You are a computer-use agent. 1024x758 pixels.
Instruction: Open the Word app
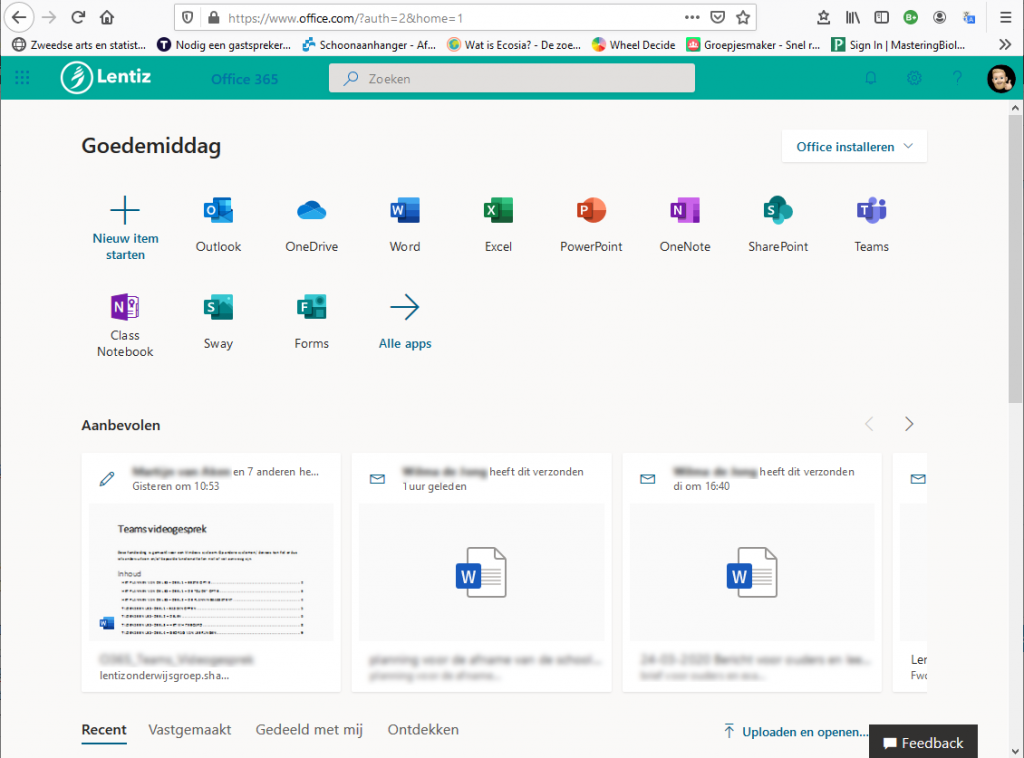[405, 225]
